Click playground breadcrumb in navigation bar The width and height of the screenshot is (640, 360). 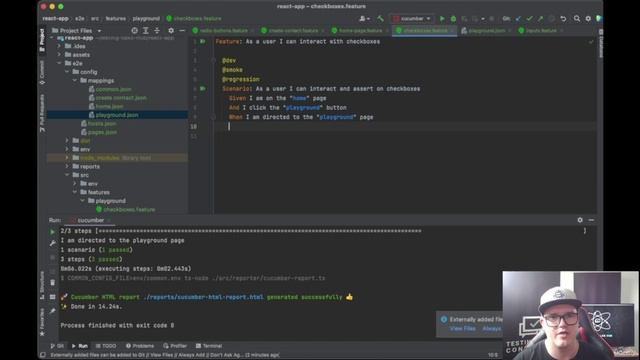(x=146, y=19)
